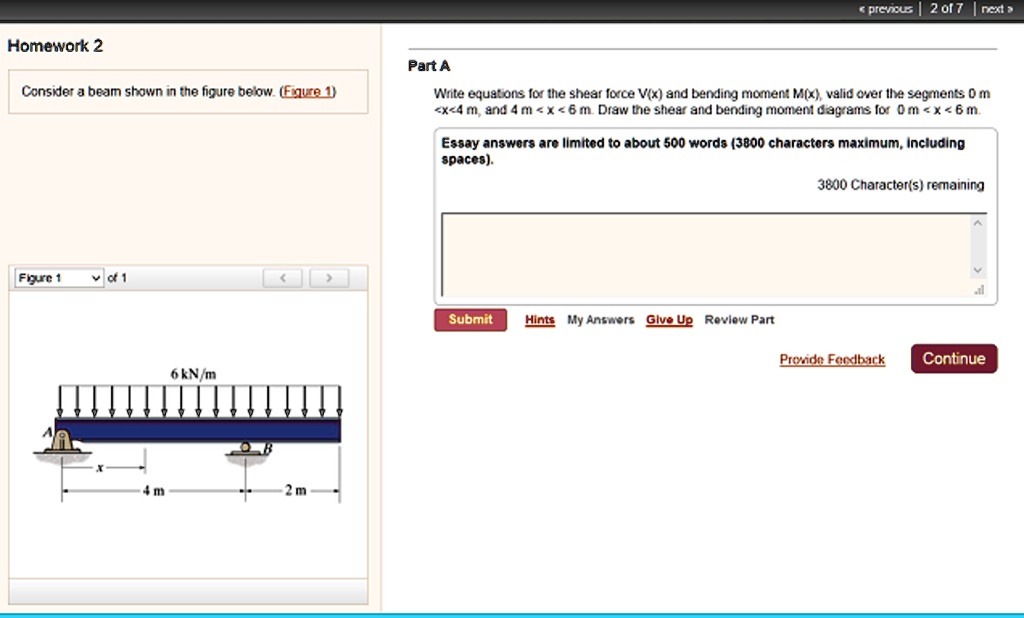Open the « previous assignment item
The height and width of the screenshot is (618, 1024).
[x=885, y=8]
